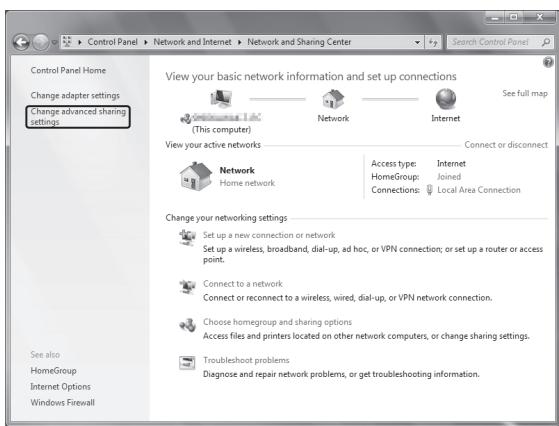Click the Troubleshoot problems icon
The height and width of the screenshot is (426, 559).
tap(187, 363)
